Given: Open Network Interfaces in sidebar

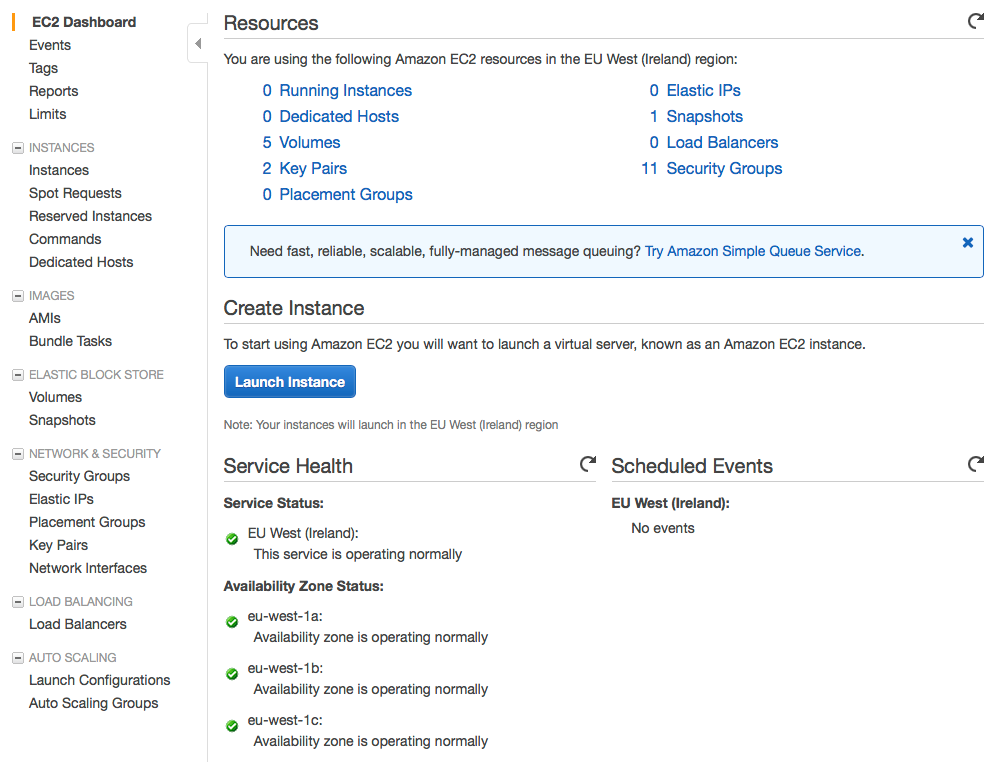Looking at the screenshot, I should point(88,568).
